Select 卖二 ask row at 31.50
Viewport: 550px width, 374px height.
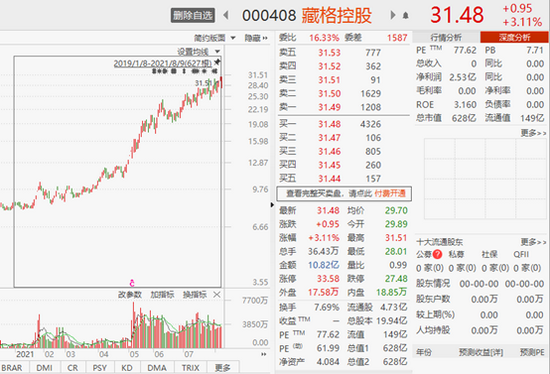coord(344,94)
